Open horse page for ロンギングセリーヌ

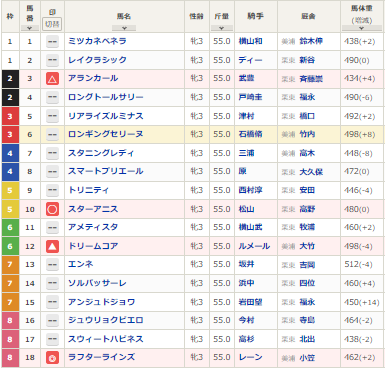point(106,134)
